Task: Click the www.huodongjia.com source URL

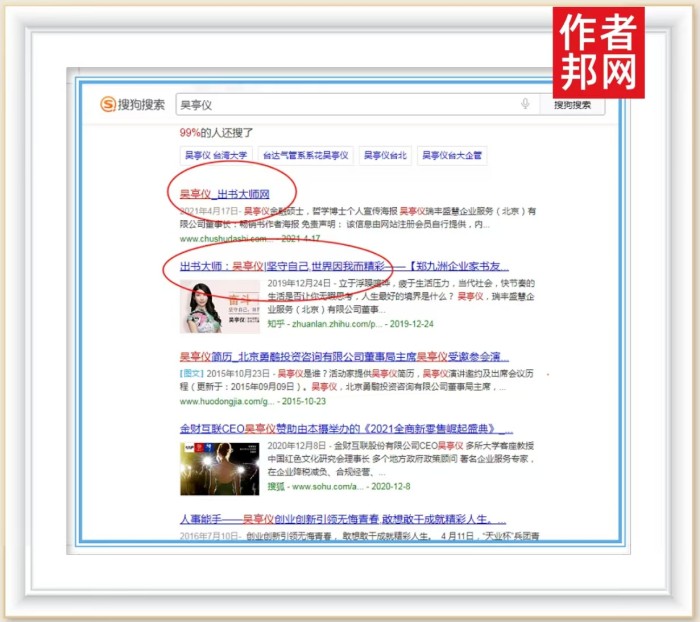Action: (x=225, y=401)
